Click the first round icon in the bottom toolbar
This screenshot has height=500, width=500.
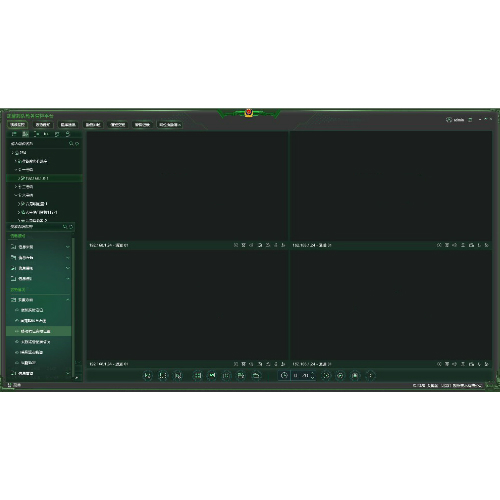point(147,376)
